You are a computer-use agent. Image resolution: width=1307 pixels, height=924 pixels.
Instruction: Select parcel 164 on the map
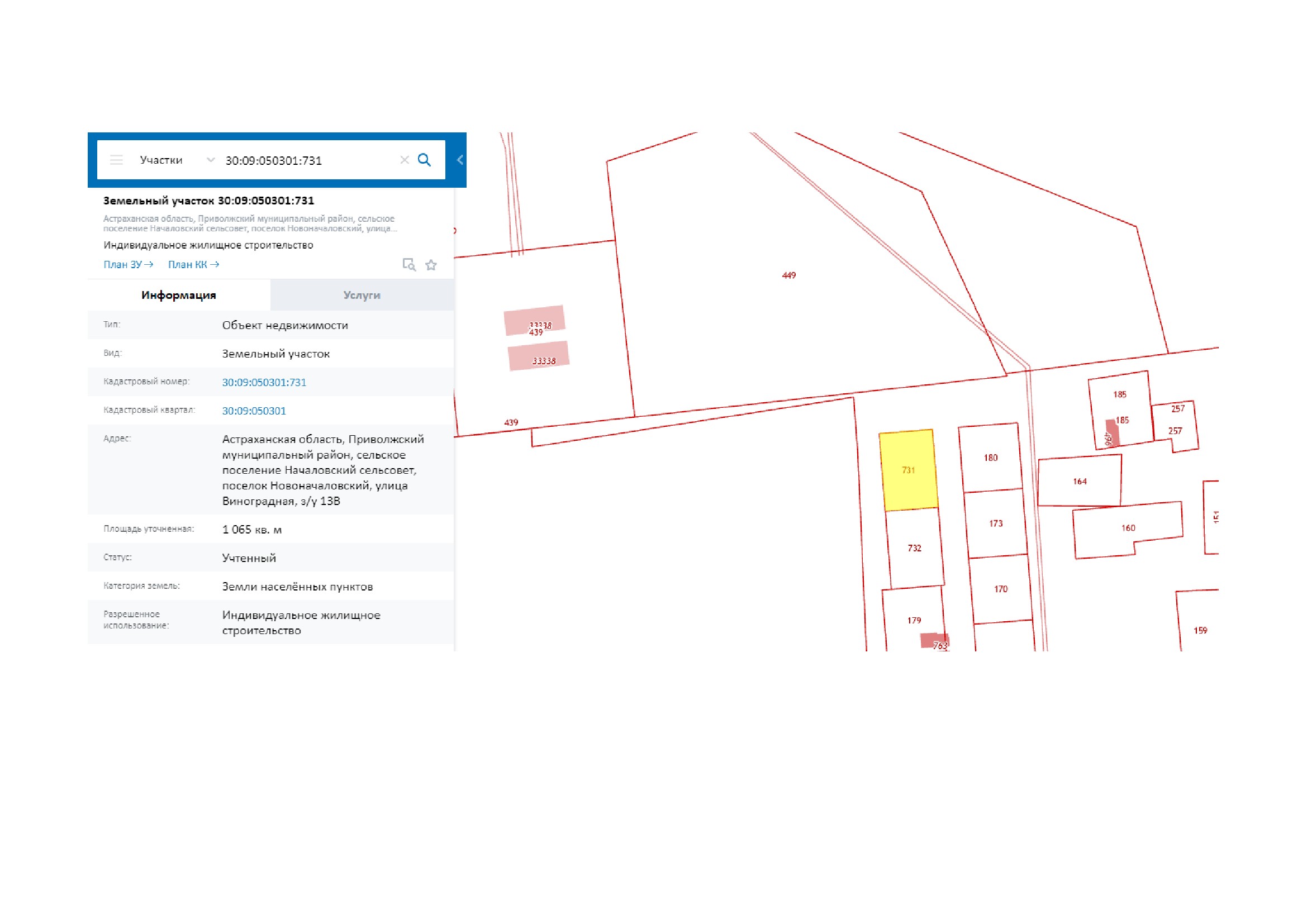[x=1080, y=482]
